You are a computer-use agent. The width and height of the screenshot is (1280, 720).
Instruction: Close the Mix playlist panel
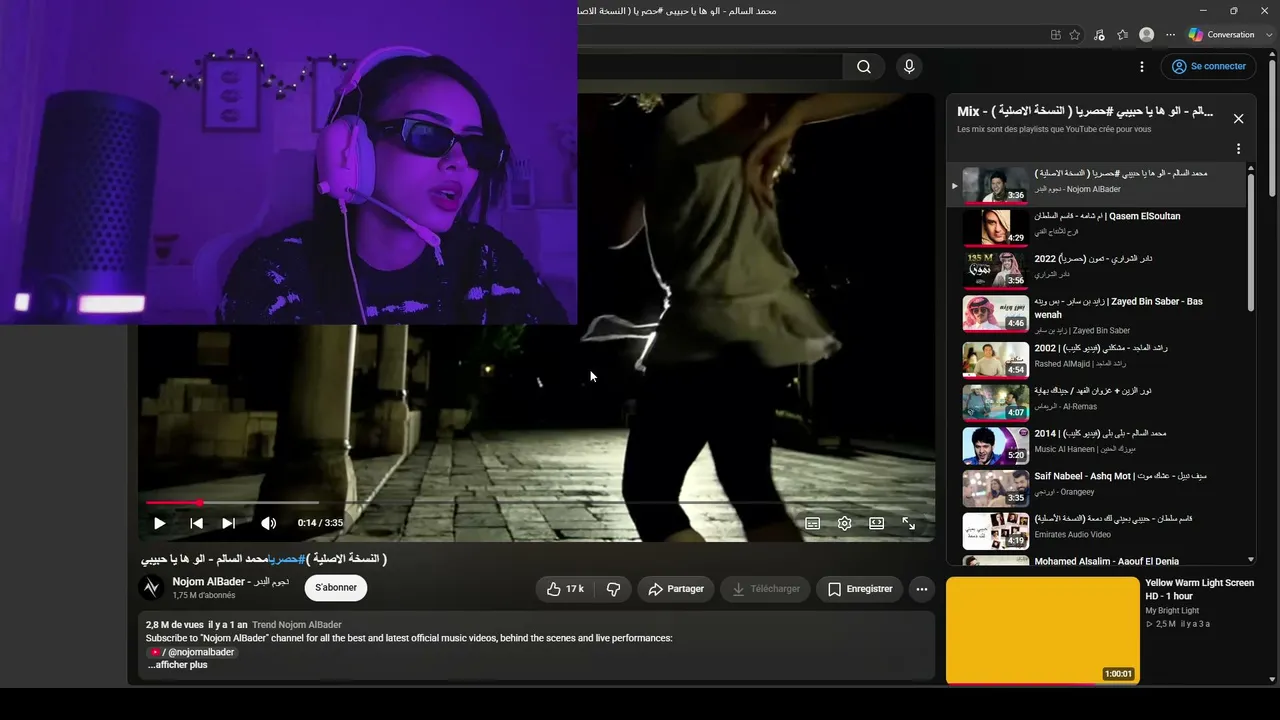click(x=1238, y=118)
